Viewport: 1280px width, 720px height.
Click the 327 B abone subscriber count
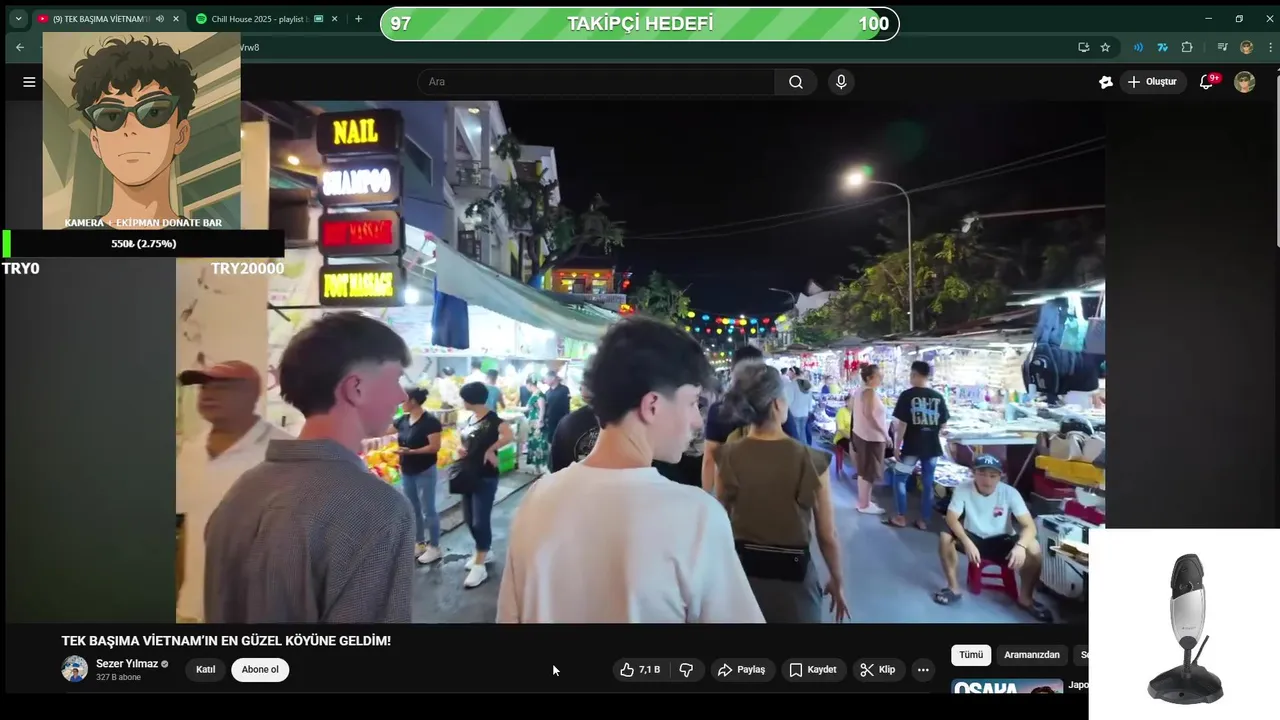click(118, 678)
